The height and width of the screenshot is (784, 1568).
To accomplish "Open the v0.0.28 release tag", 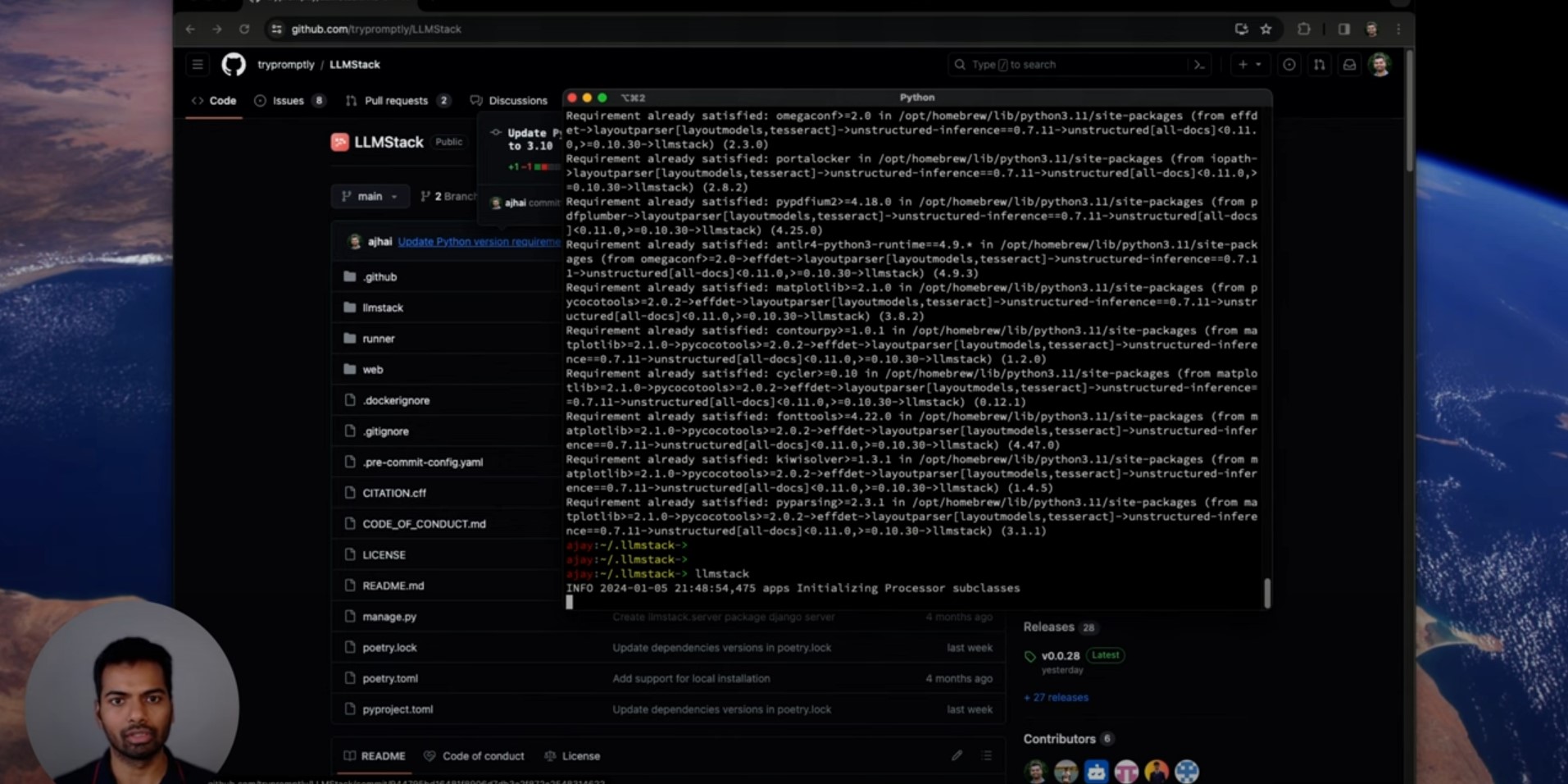I will click(x=1060, y=656).
